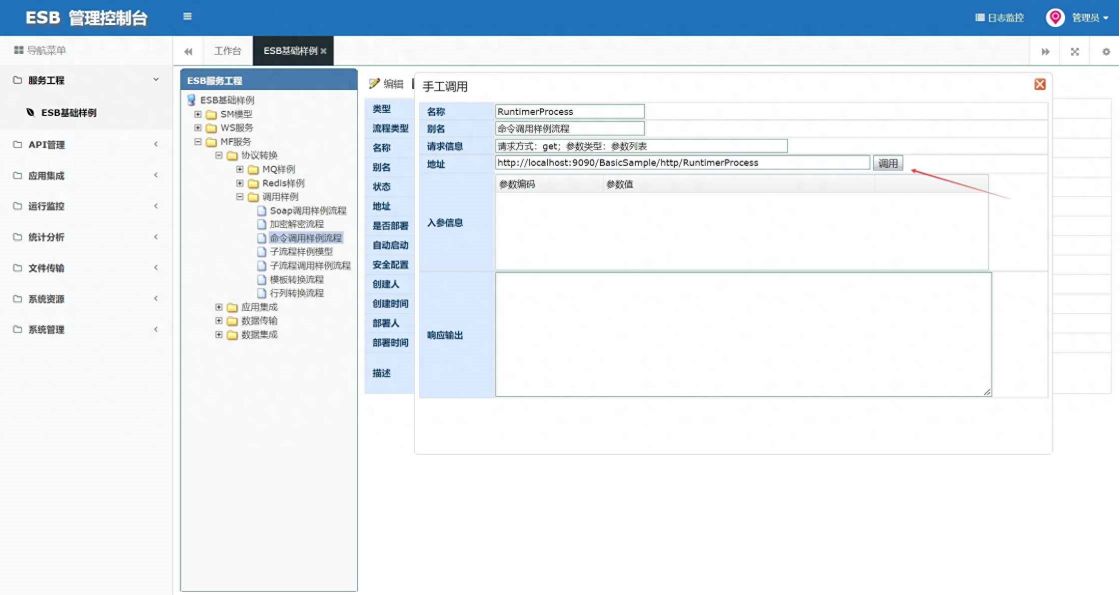Open the 管理员 user dropdown
Image resolution: width=1120 pixels, height=595 pixels.
pos(1090,18)
